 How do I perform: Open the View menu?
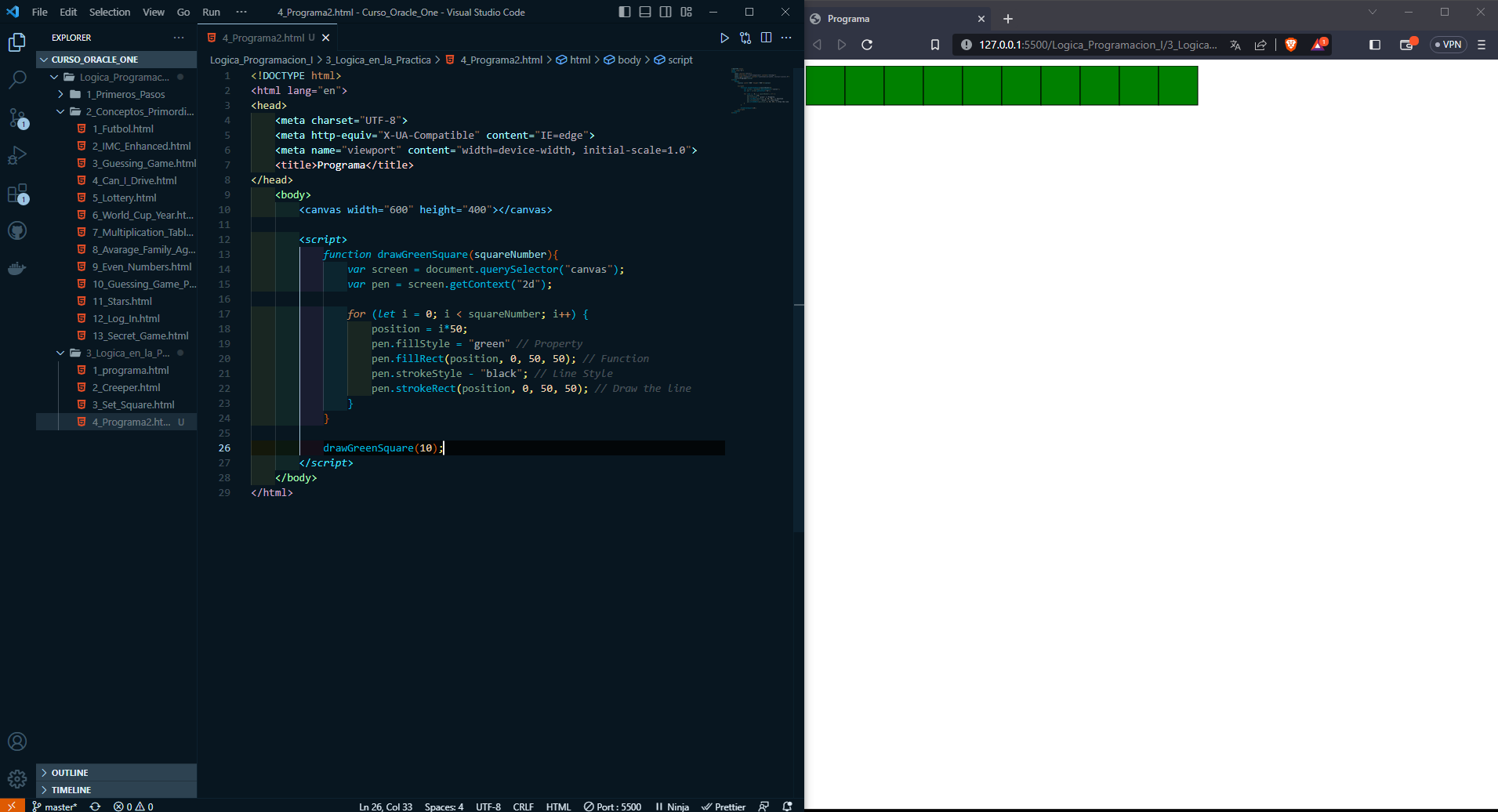point(154,12)
